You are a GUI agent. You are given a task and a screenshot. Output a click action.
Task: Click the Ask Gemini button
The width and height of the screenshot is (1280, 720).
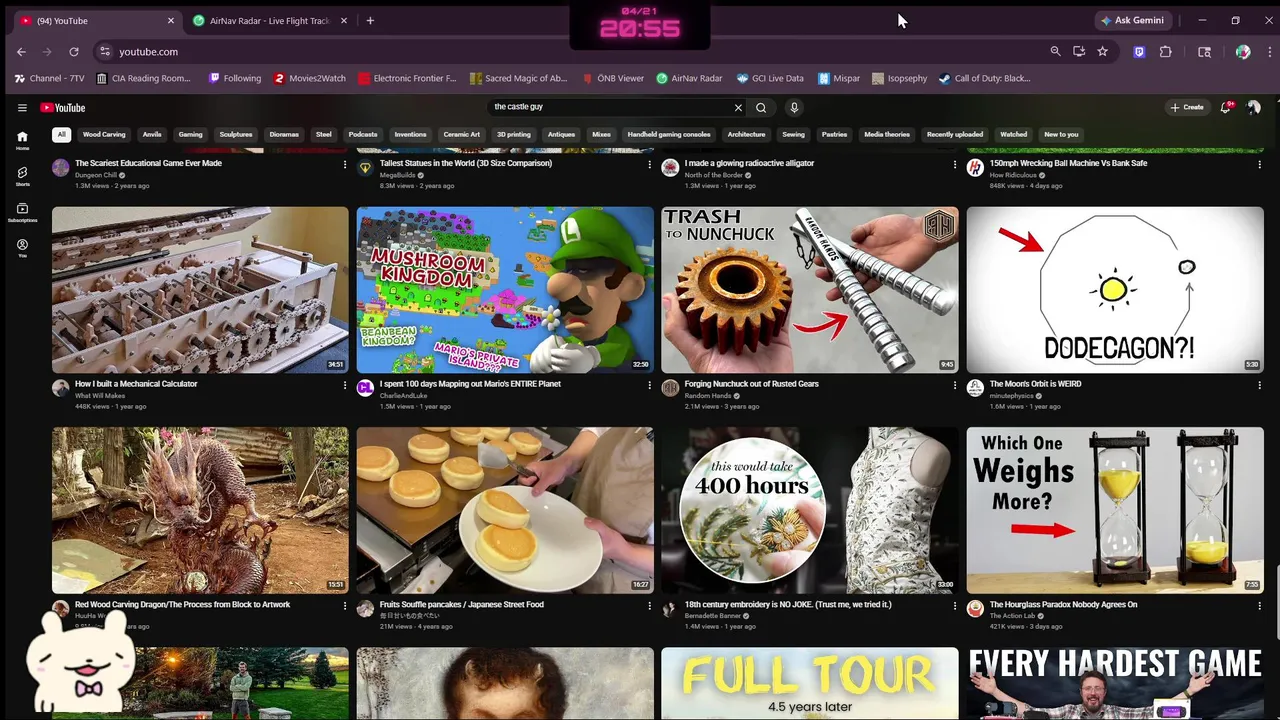pyautogui.click(x=1133, y=20)
